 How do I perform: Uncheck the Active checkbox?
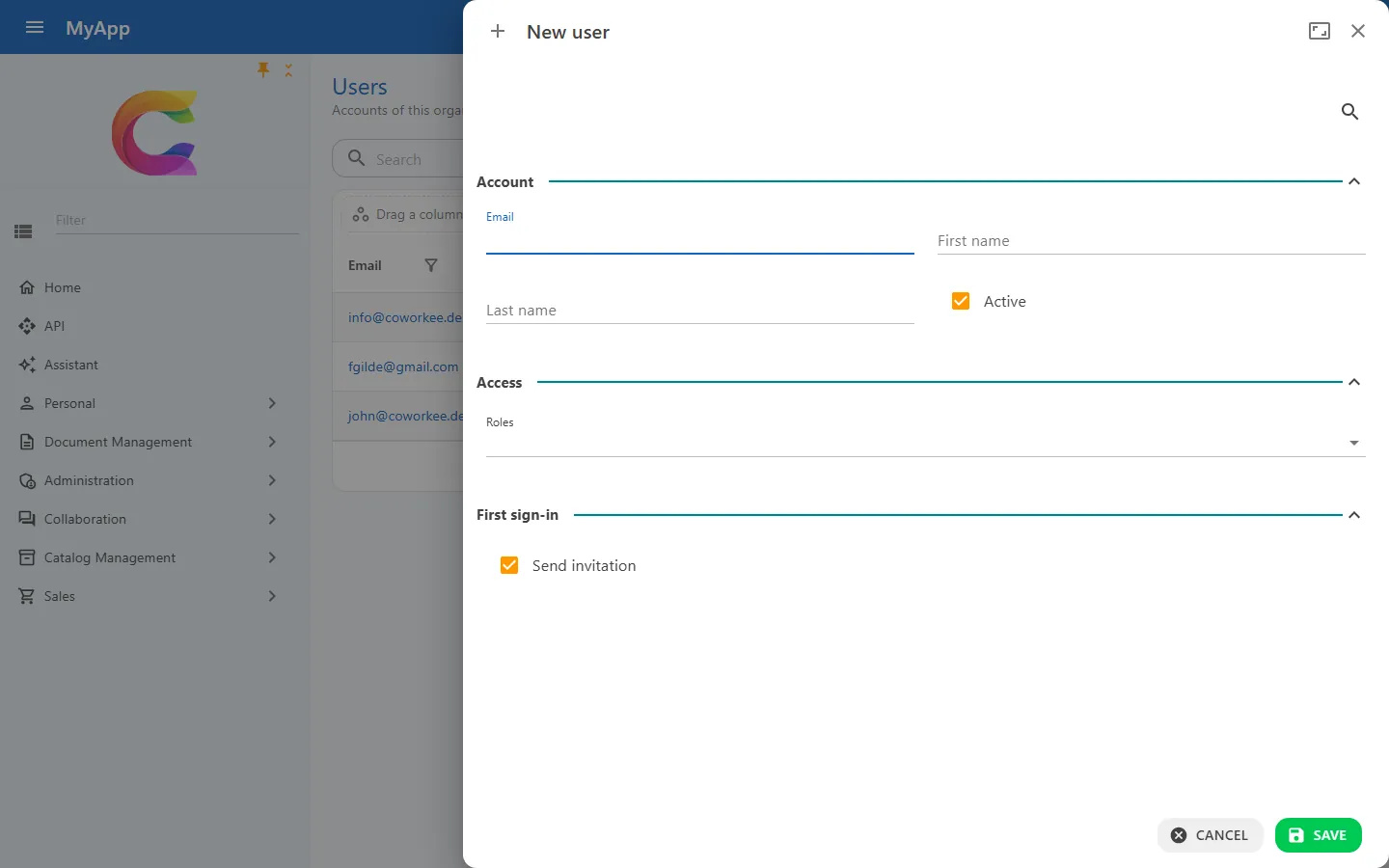point(961,301)
